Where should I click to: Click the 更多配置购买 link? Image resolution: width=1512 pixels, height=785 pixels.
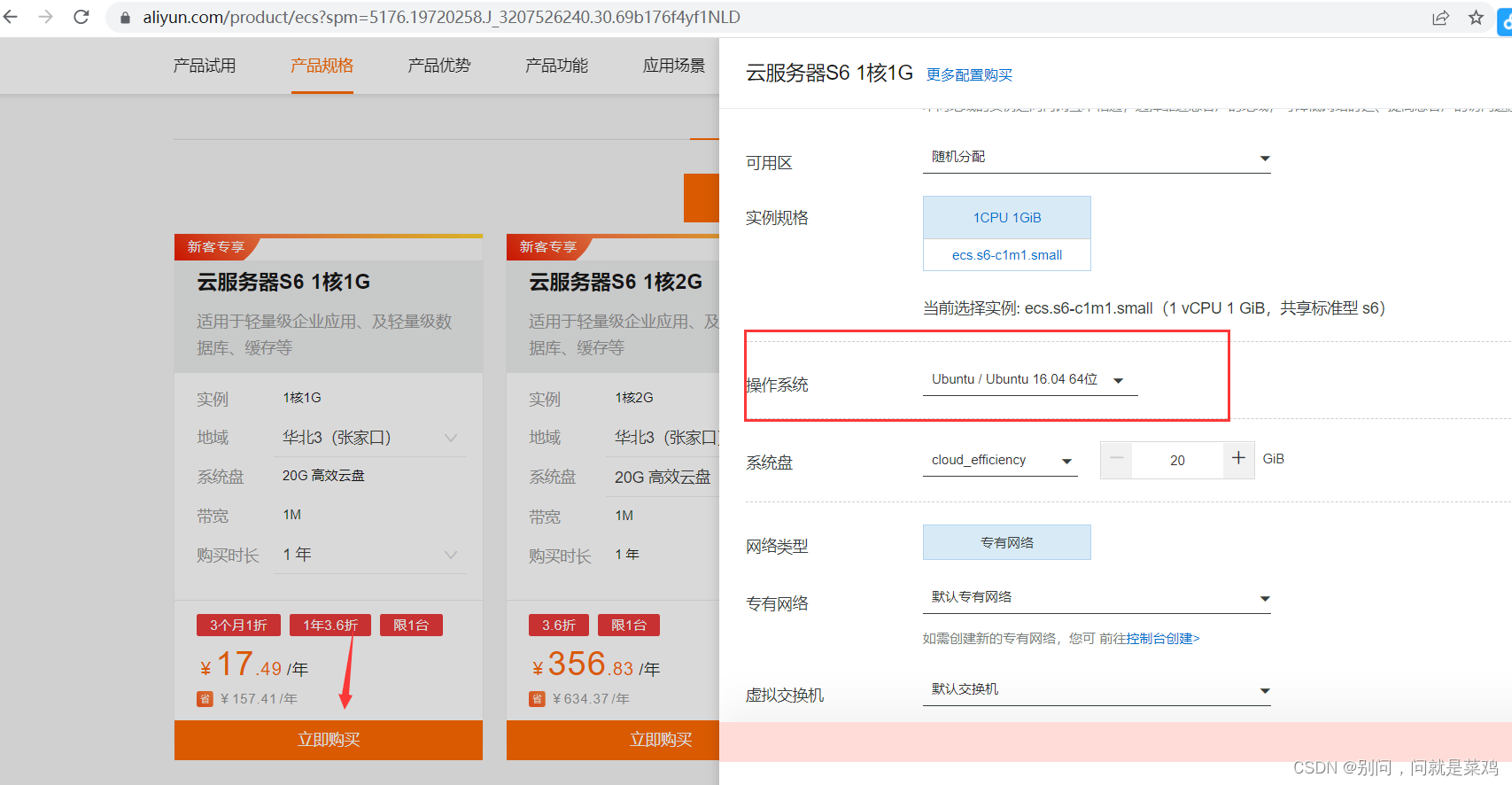(x=969, y=75)
